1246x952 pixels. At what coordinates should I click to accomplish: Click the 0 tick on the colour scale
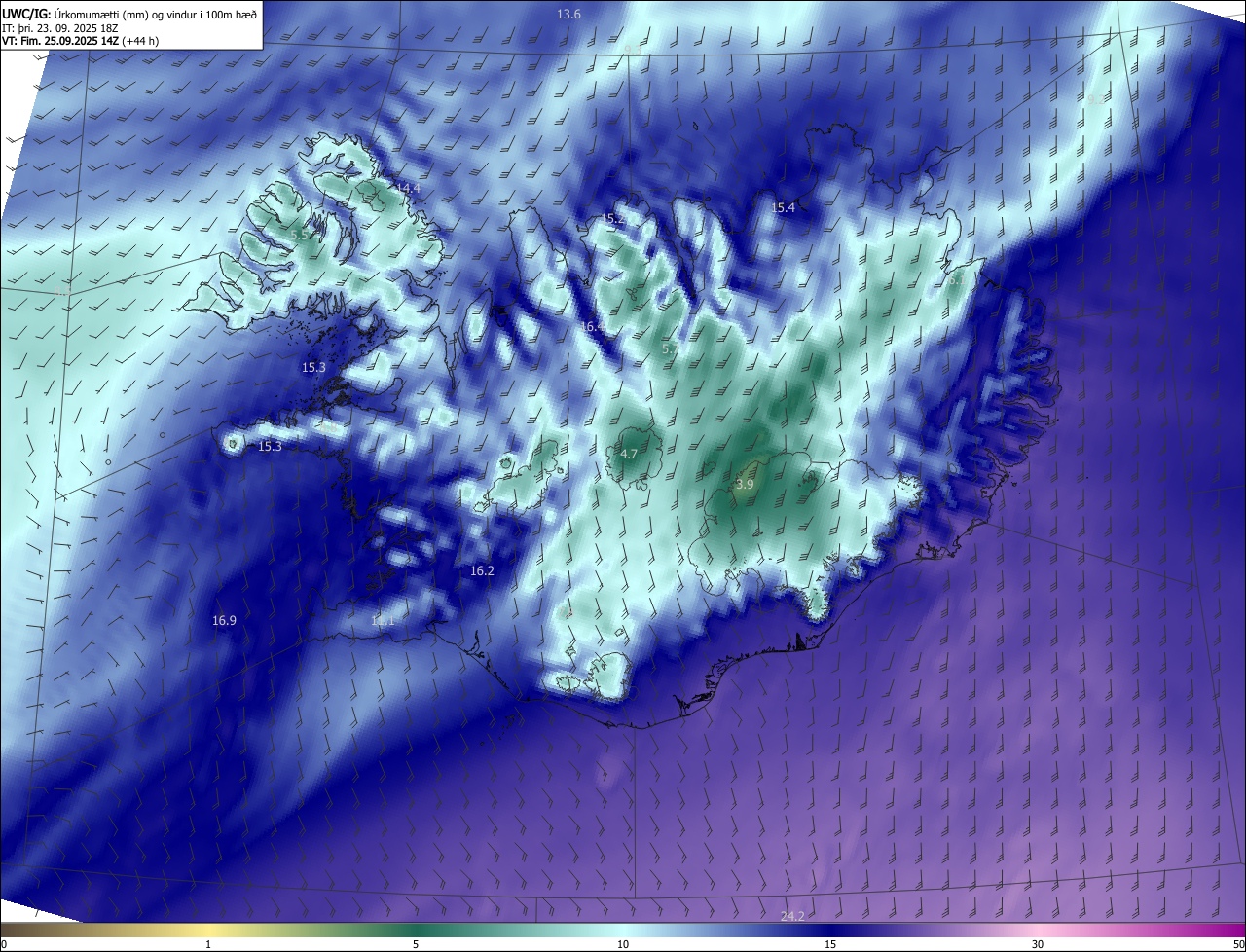point(4,944)
